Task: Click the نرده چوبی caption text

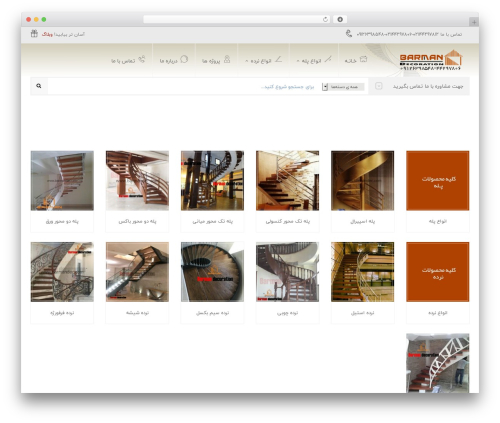Action: click(x=287, y=313)
